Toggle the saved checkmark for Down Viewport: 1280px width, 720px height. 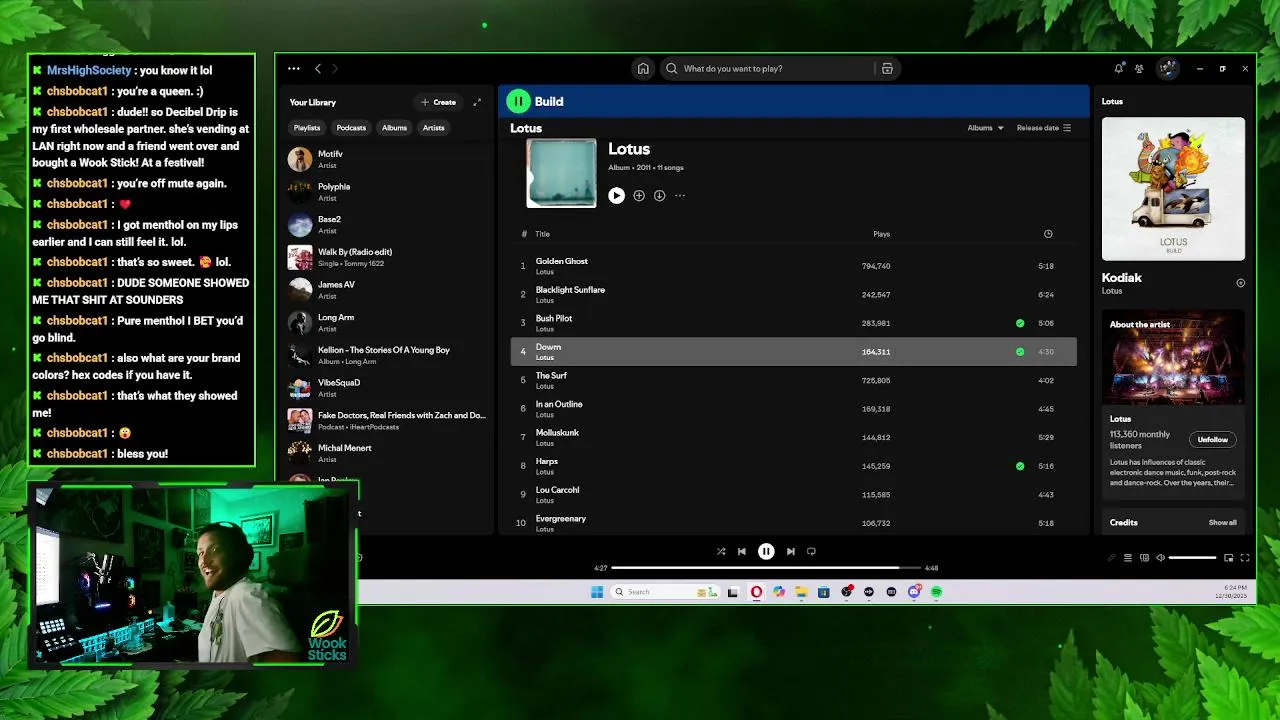click(1020, 352)
